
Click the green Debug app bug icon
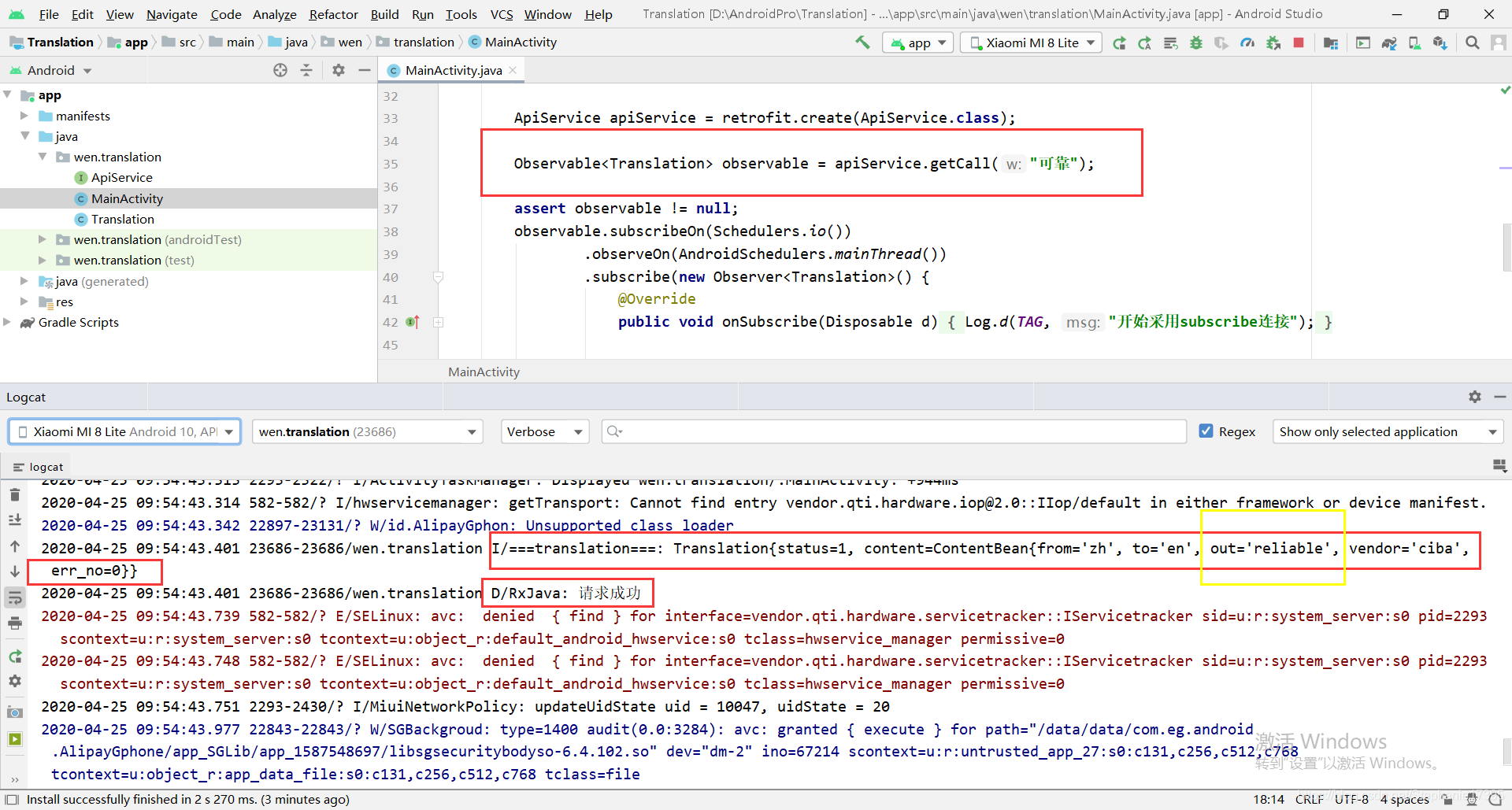click(x=1196, y=43)
